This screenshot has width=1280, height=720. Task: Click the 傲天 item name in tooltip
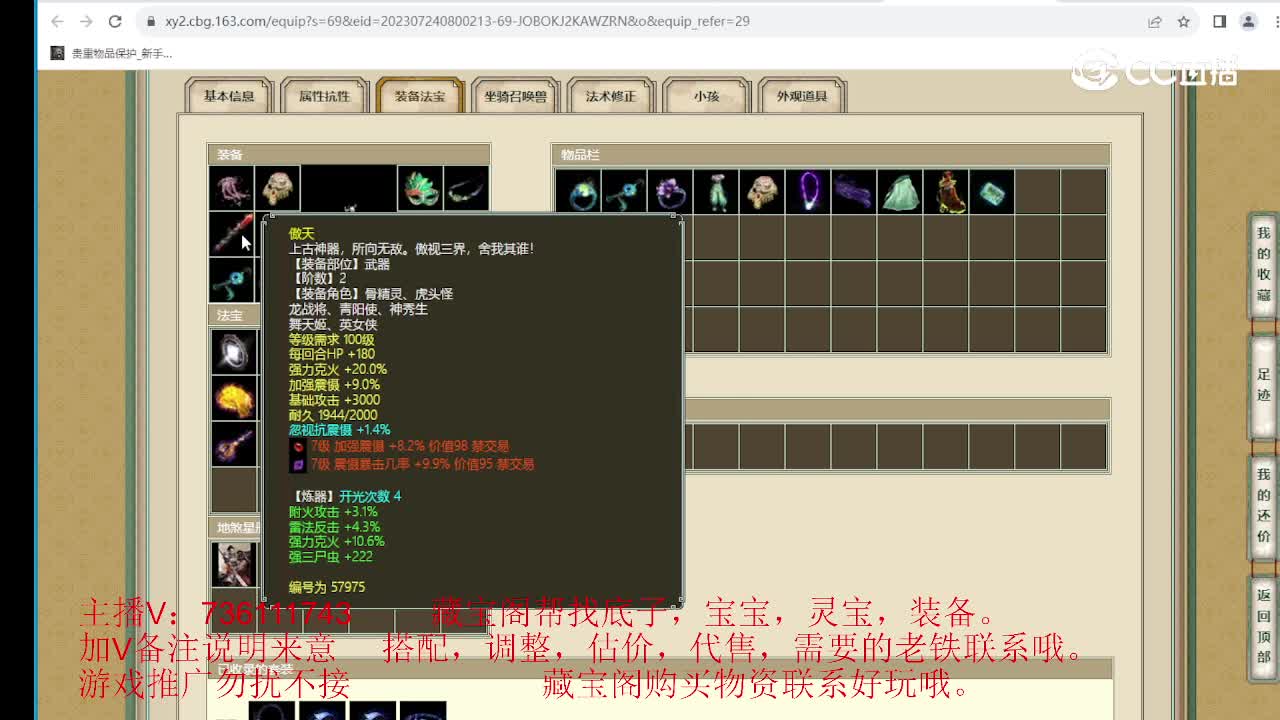pyautogui.click(x=301, y=234)
